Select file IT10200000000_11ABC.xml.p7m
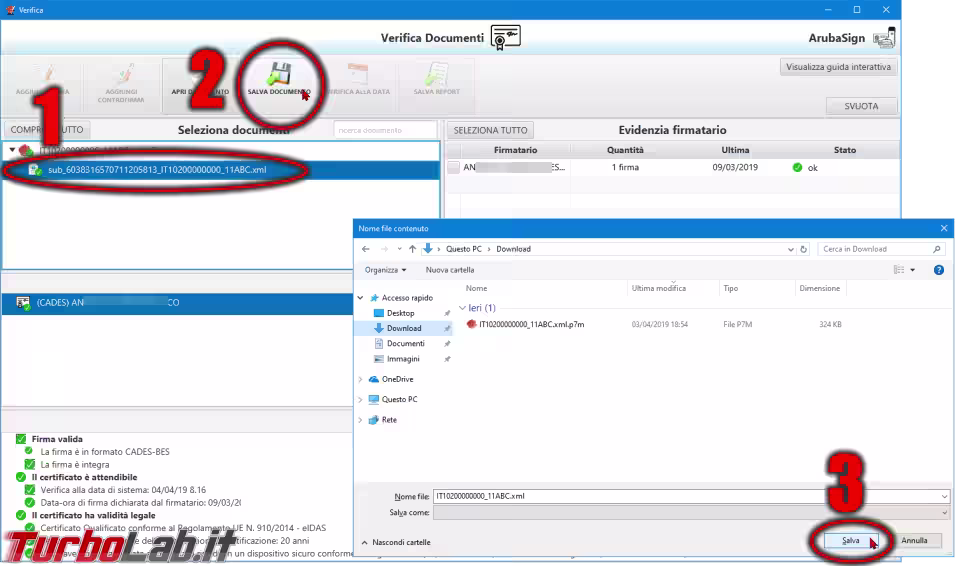Viewport: 960px width, 566px height. point(531,325)
